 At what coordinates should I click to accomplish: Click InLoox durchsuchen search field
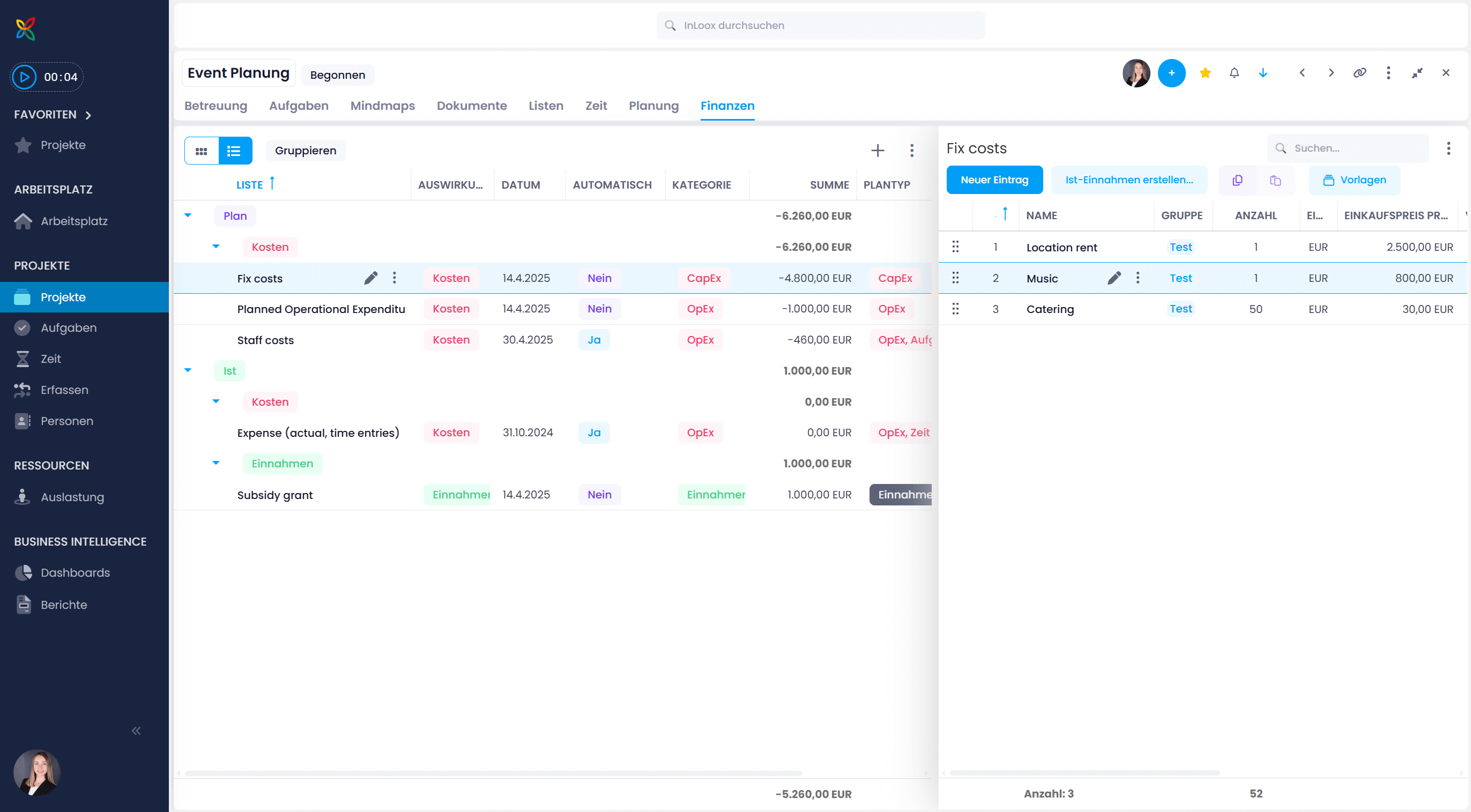tap(821, 26)
